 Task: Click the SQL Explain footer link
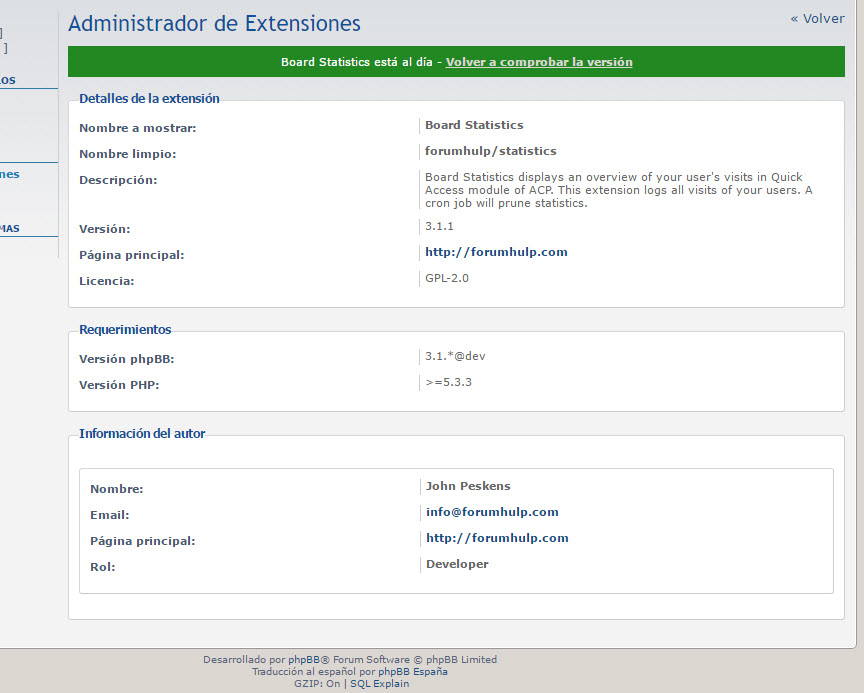click(x=379, y=684)
